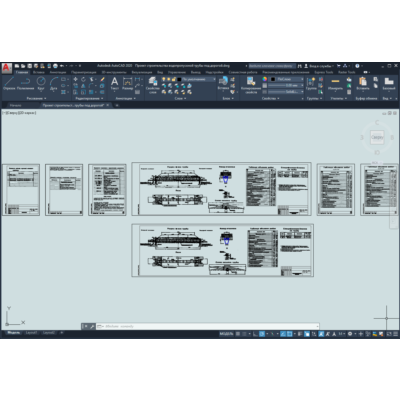Toggle grid display in status bar

click(x=238, y=334)
